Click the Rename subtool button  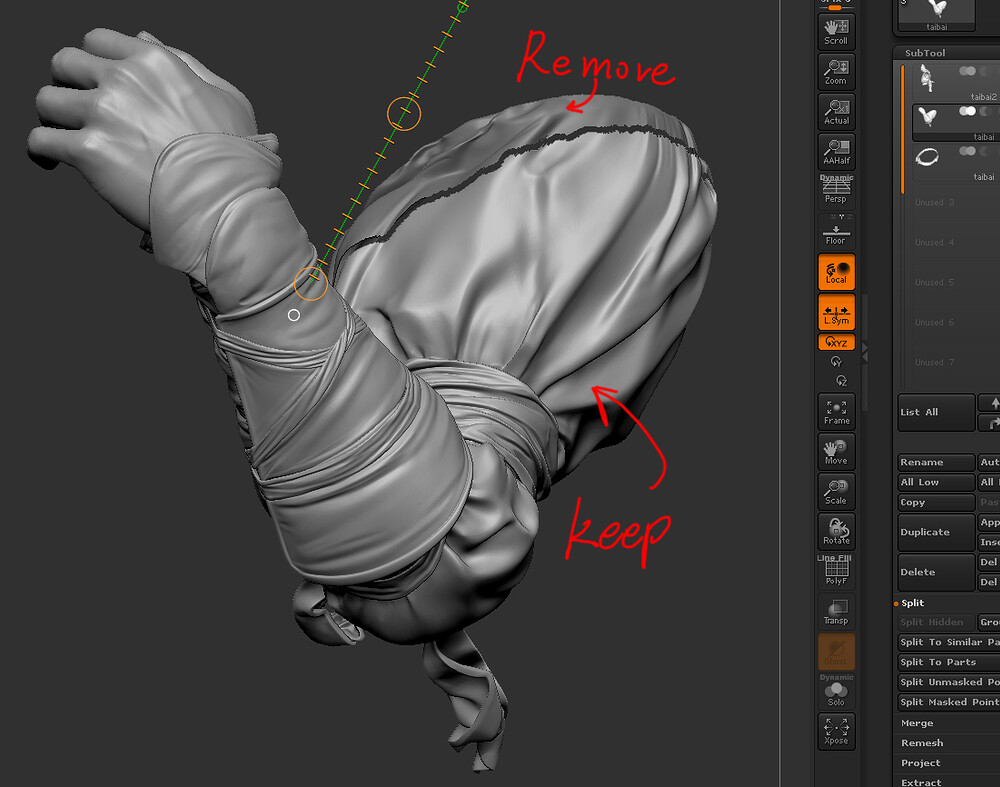[x=936, y=462]
